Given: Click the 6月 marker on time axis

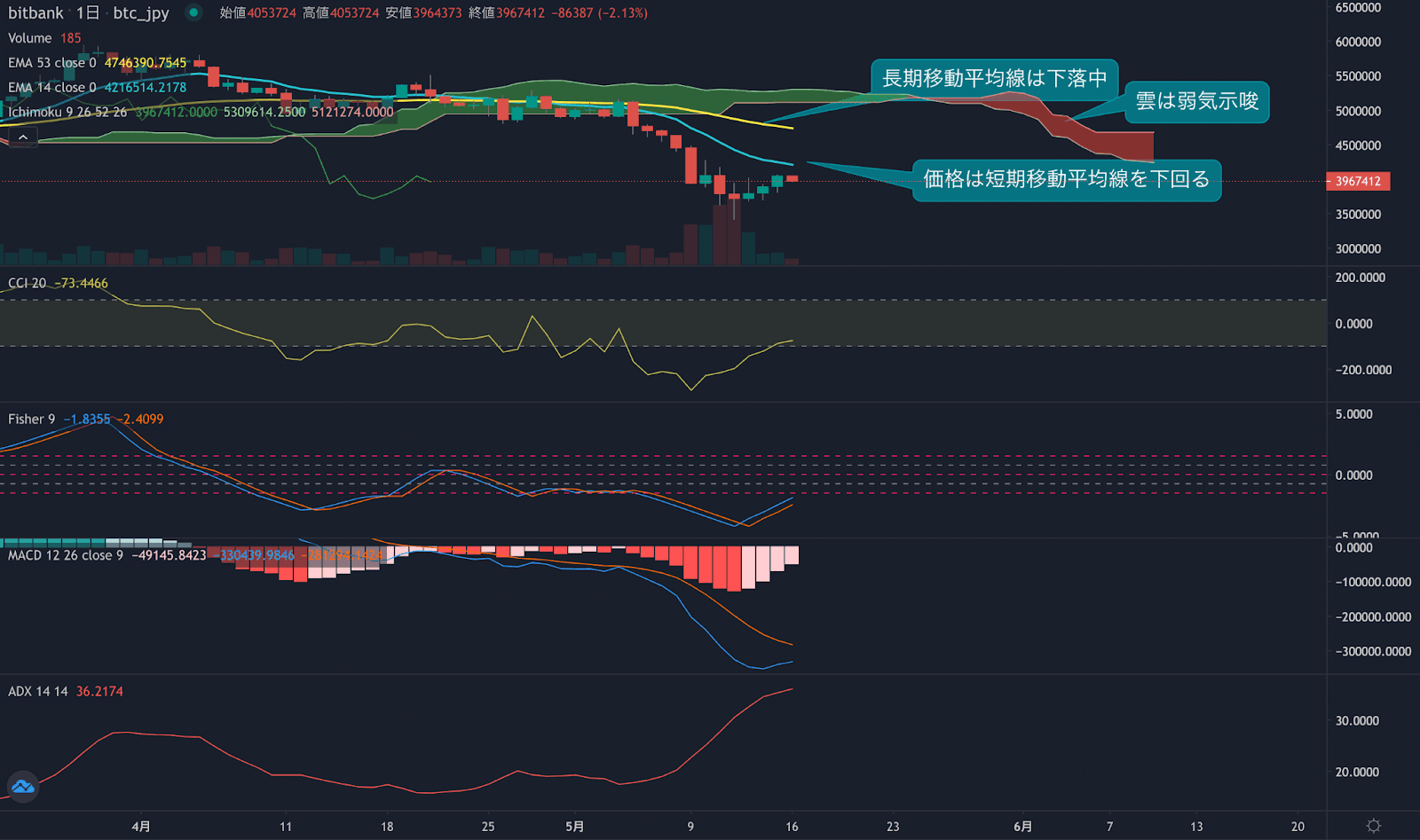Looking at the screenshot, I should 1022,826.
